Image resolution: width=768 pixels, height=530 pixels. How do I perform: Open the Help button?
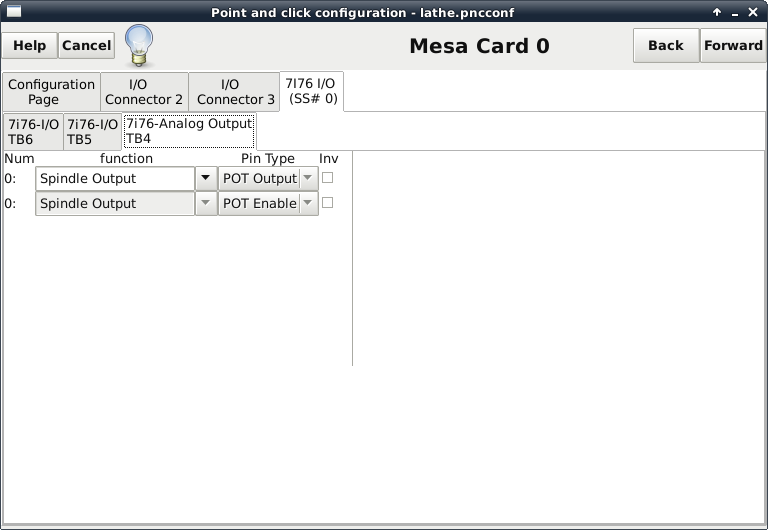click(29, 46)
